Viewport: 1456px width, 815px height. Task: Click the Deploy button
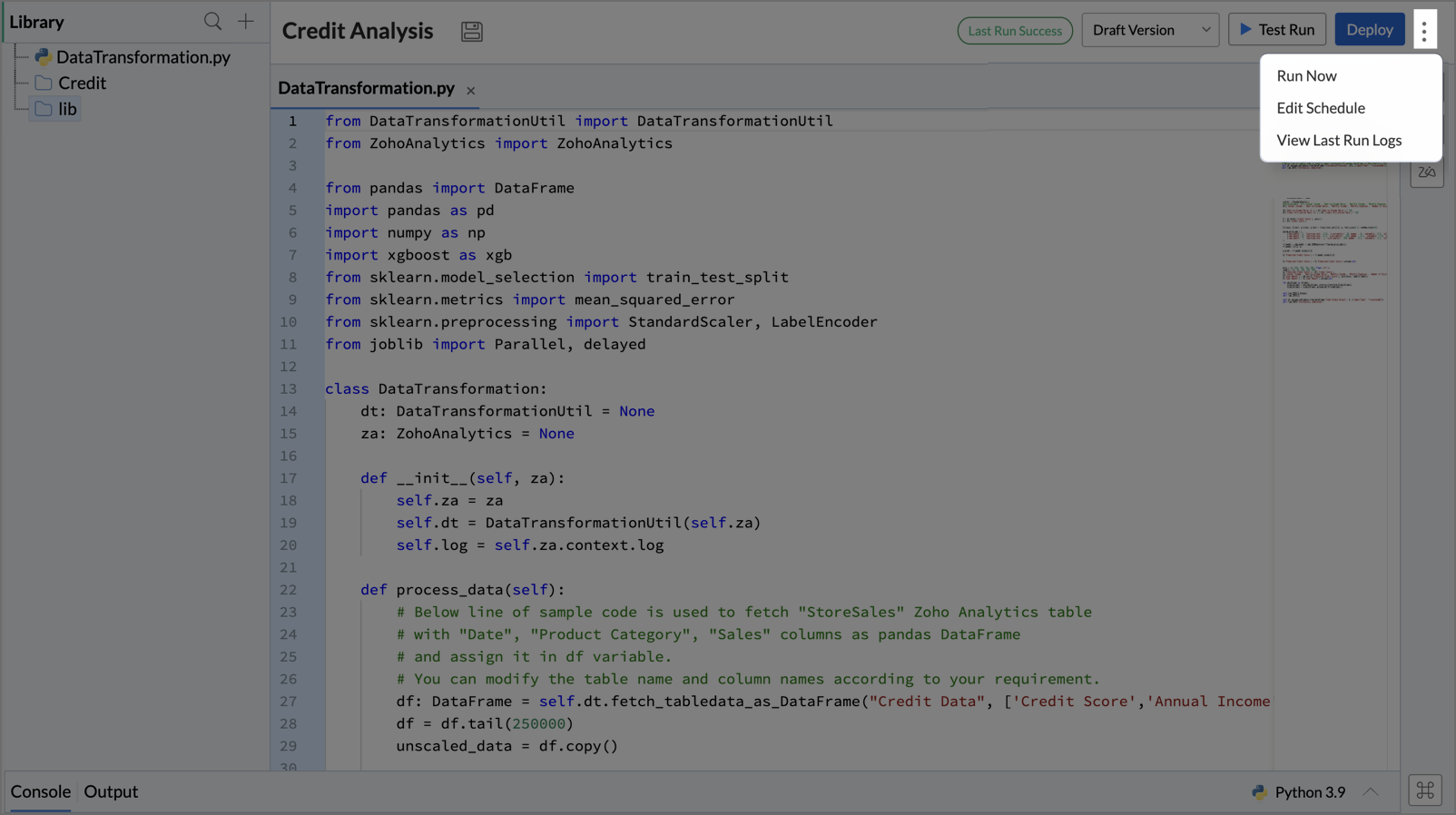pos(1370,30)
